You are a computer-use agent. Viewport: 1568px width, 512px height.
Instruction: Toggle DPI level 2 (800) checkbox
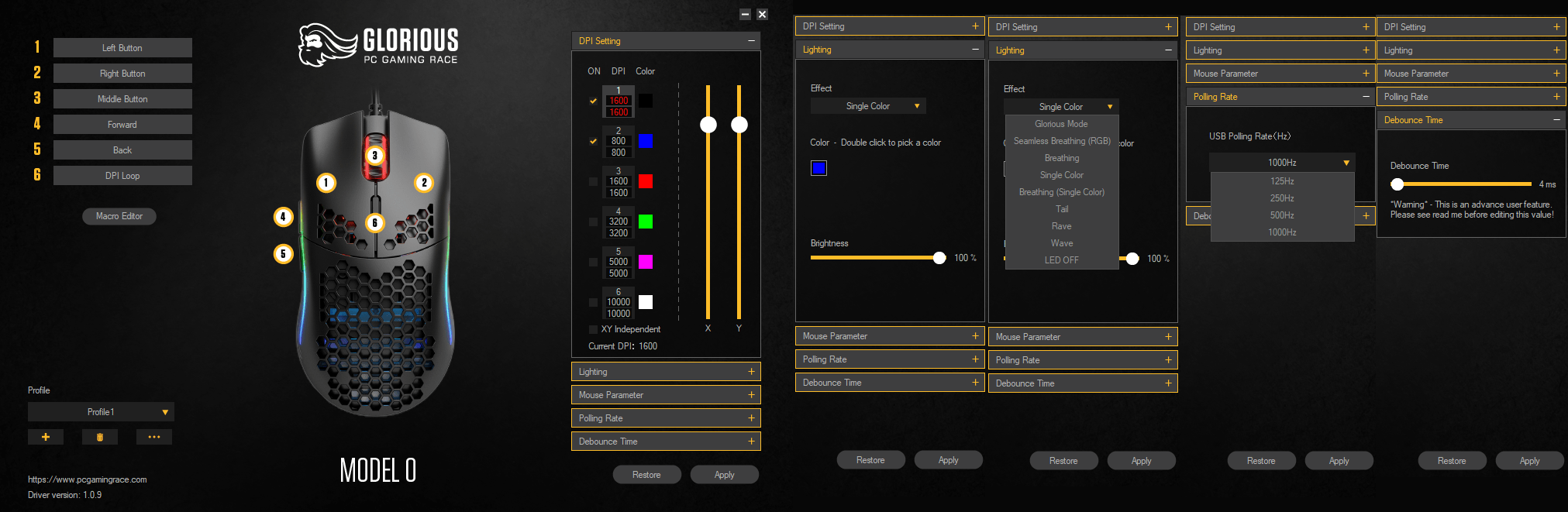tap(594, 141)
